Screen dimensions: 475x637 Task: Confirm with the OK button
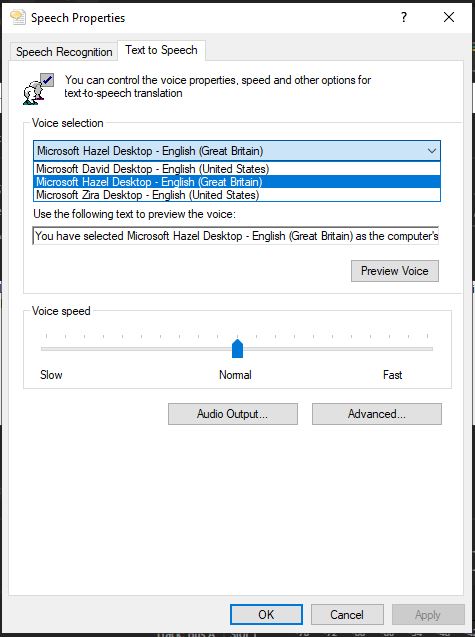pyautogui.click(x=266, y=615)
